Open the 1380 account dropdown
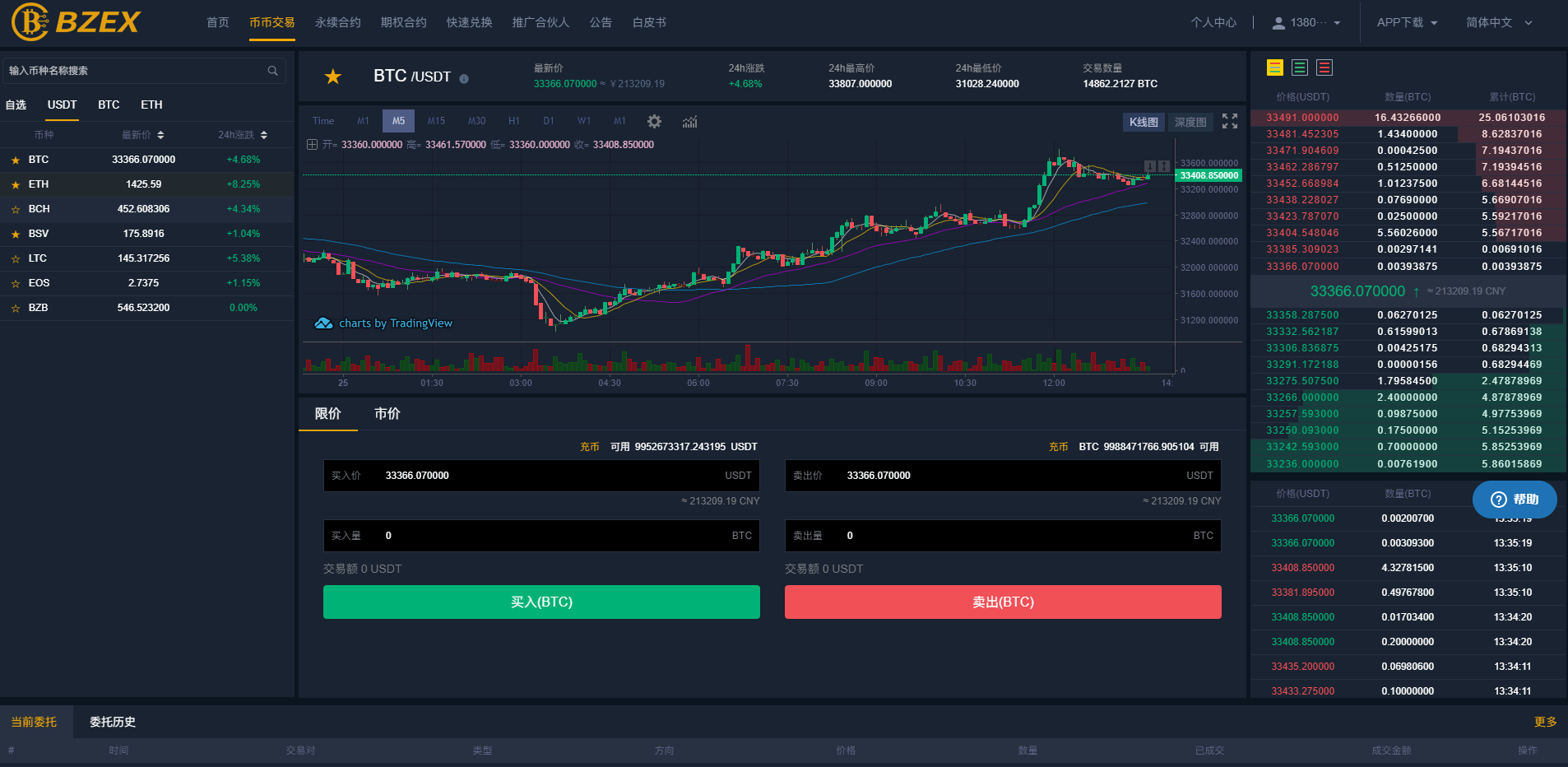Screen dimensions: 1568x767 click(1306, 23)
